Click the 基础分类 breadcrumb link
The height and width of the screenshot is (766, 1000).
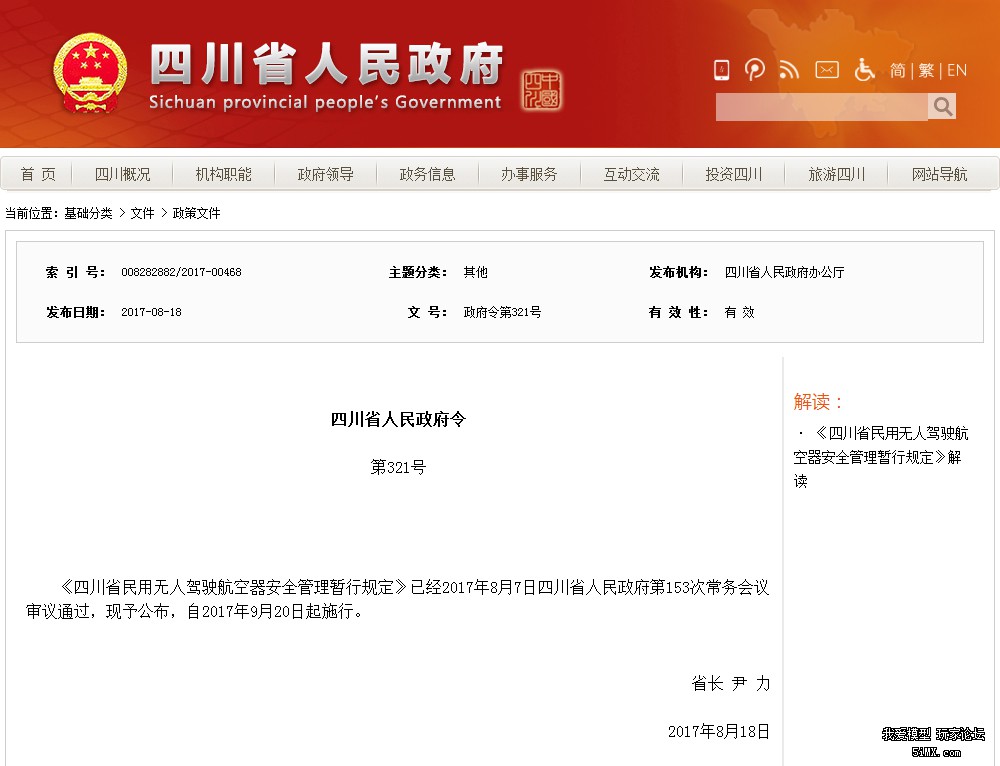pos(88,213)
